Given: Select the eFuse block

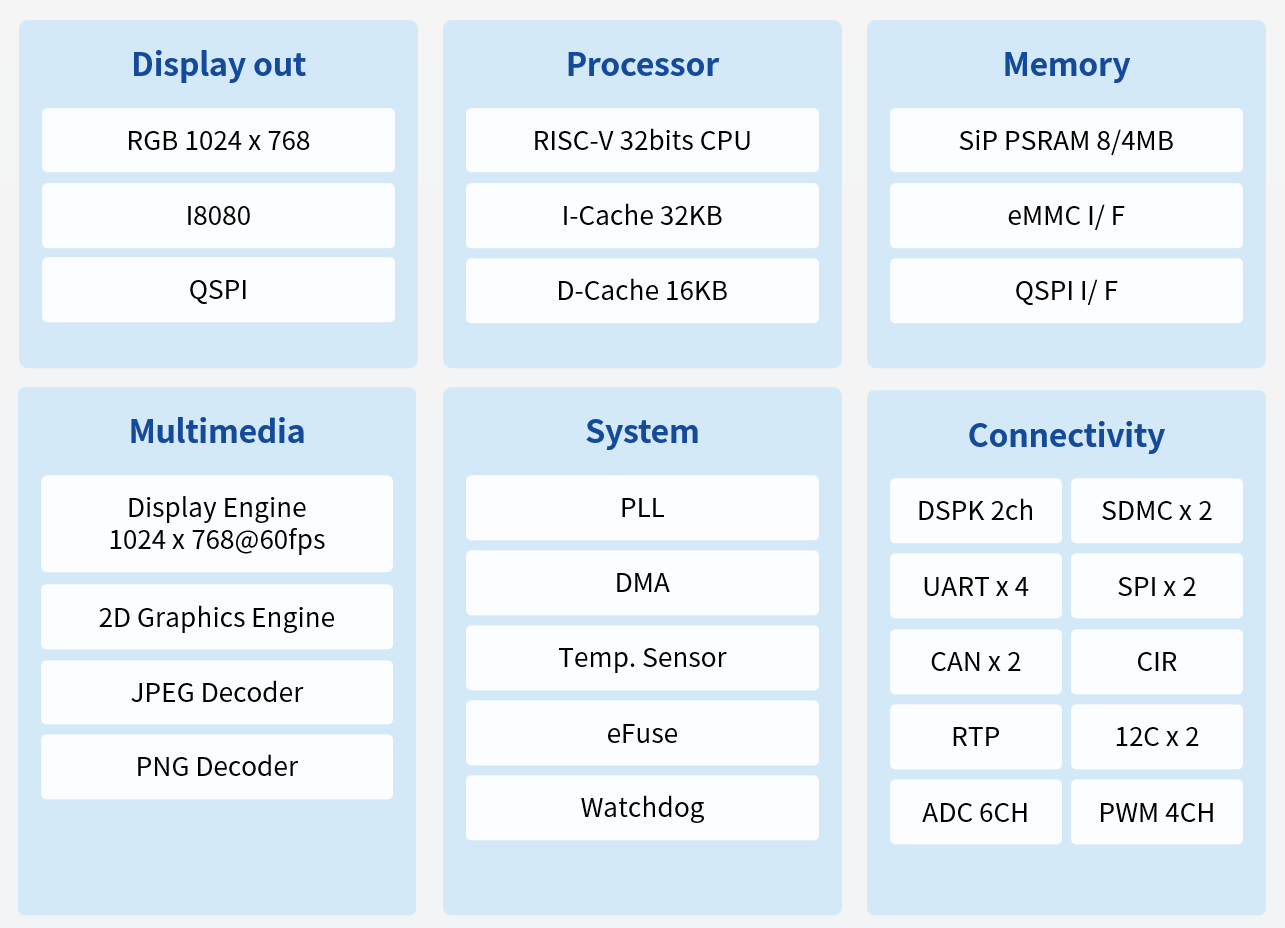Looking at the screenshot, I should 642,733.
